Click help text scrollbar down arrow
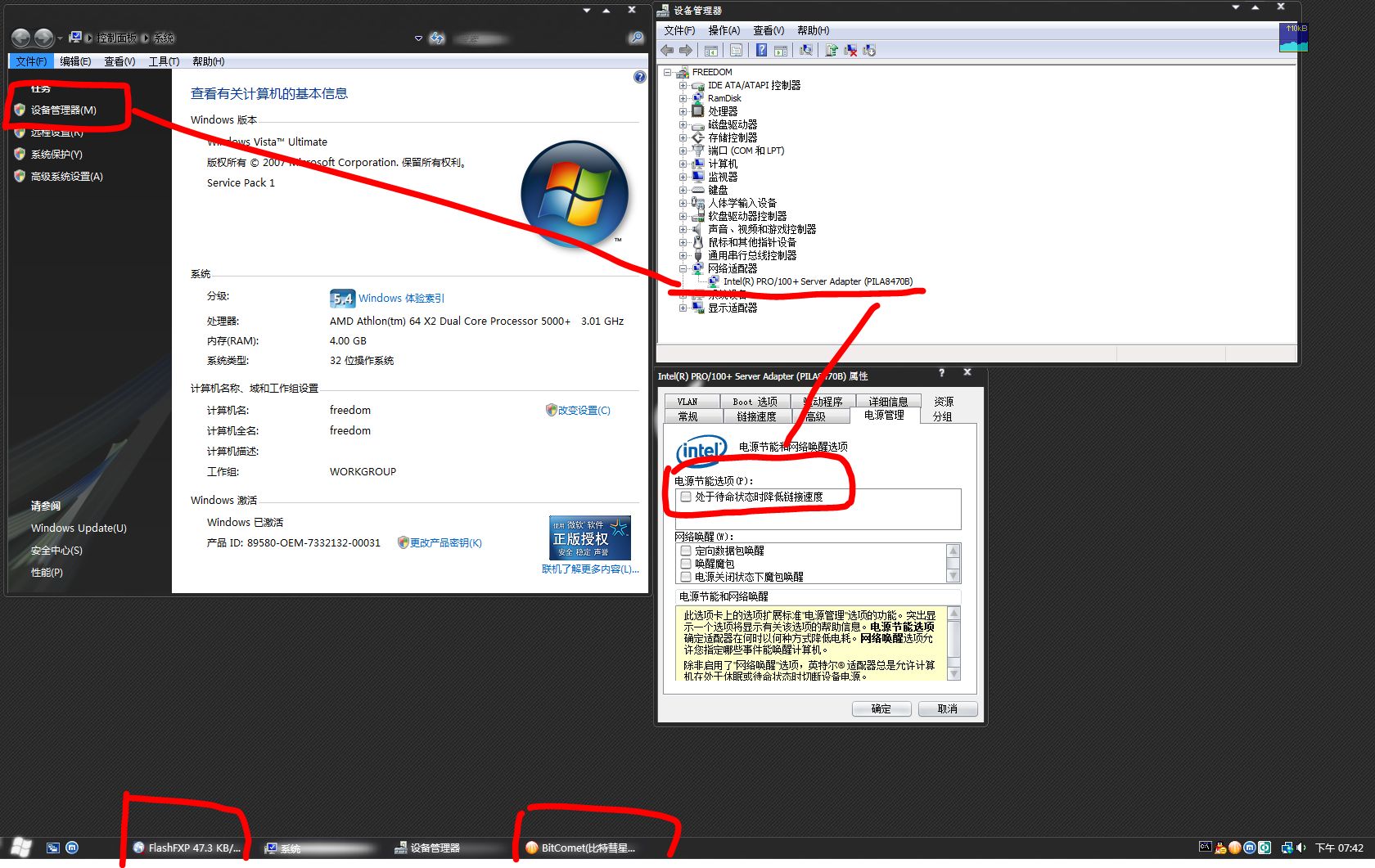 pyautogui.click(x=953, y=674)
